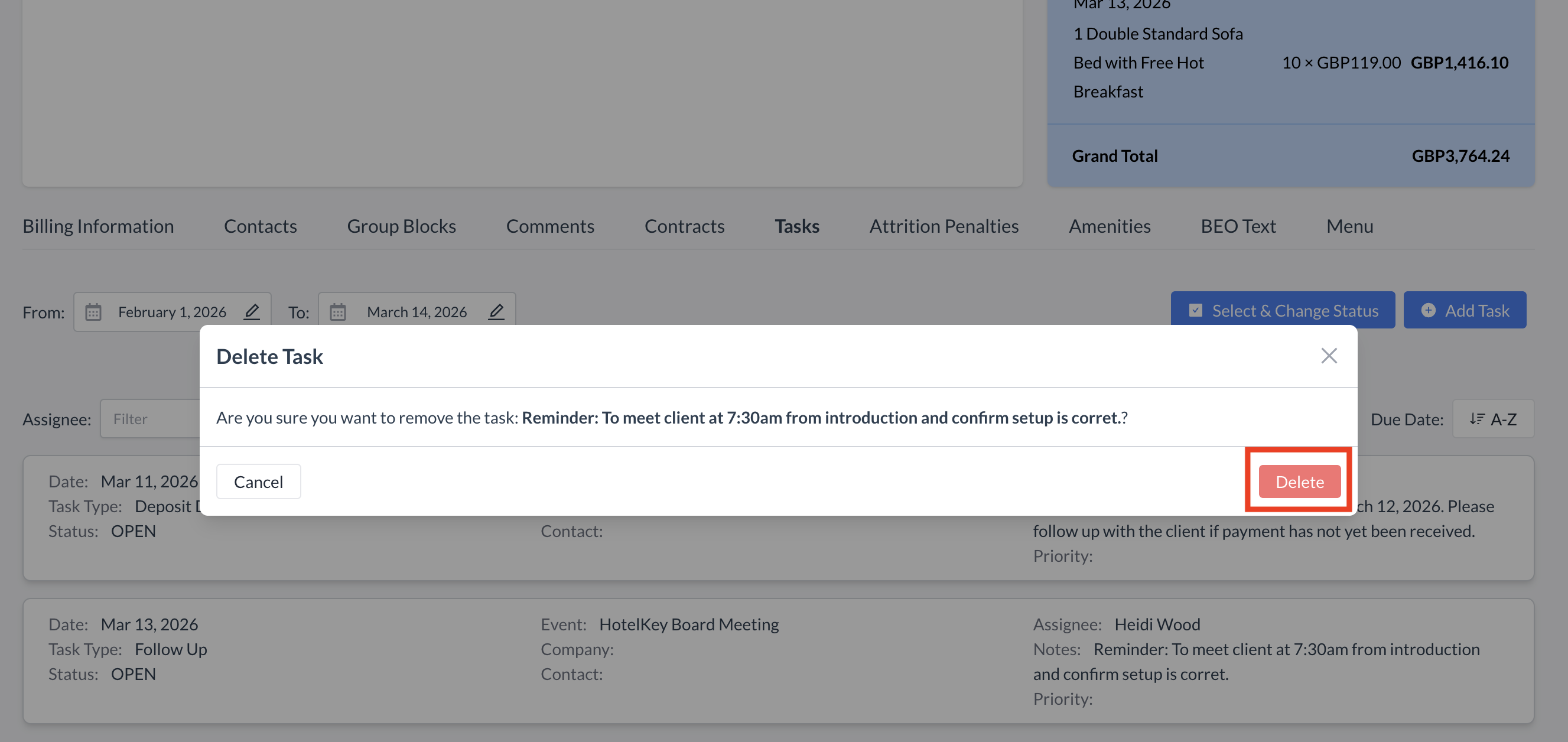Confirm deletion with the red Delete button
The image size is (1568, 742).
[x=1299, y=481]
